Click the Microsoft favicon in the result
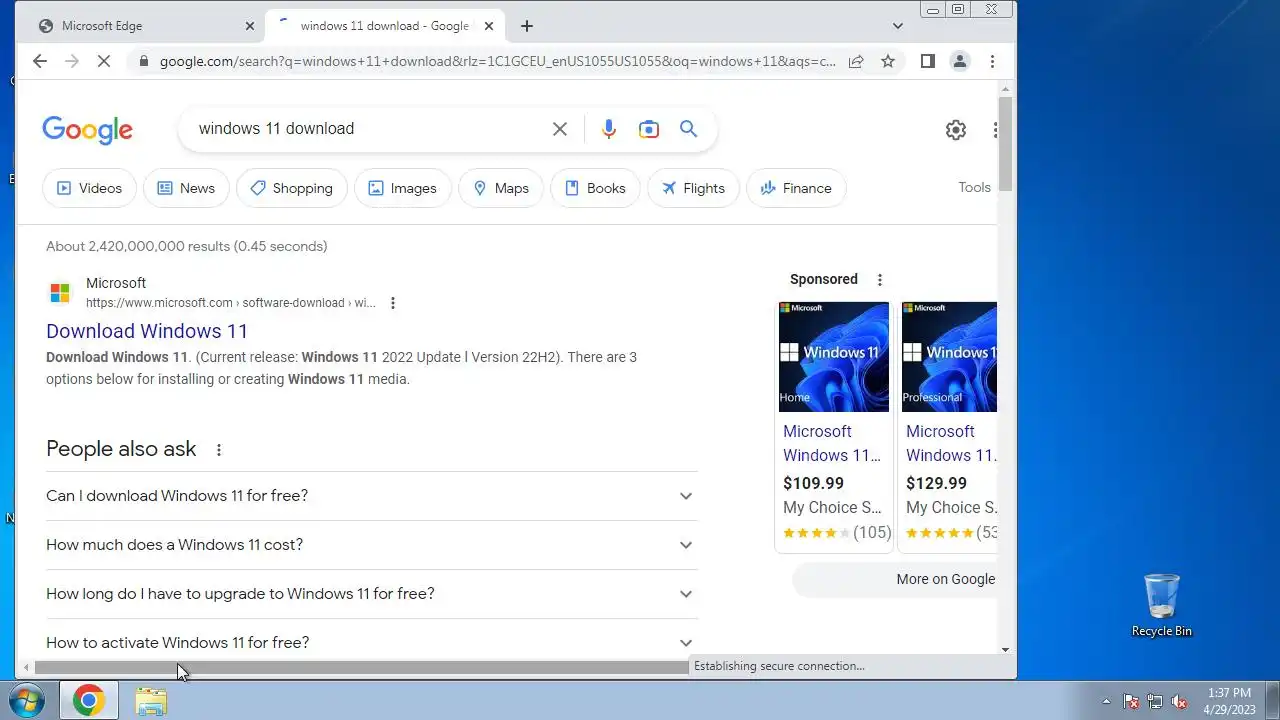 pyautogui.click(x=60, y=293)
